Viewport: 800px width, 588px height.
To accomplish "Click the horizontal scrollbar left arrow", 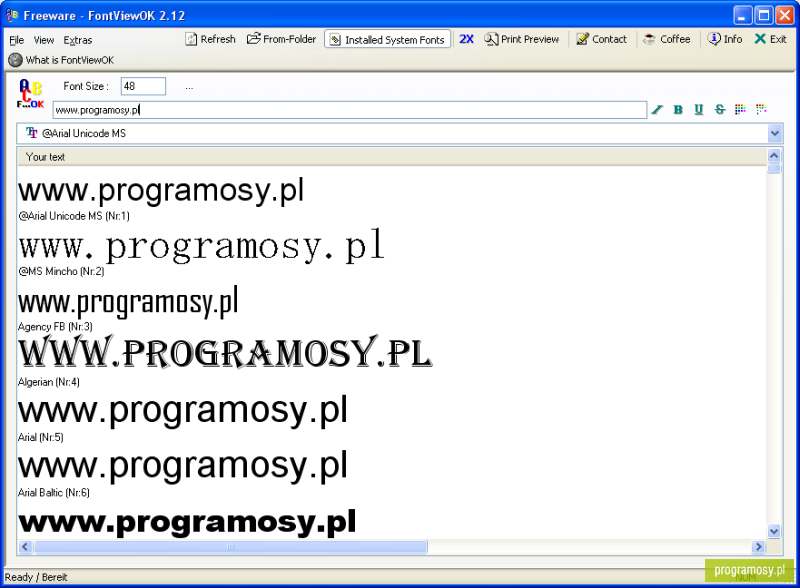I will (x=25, y=547).
